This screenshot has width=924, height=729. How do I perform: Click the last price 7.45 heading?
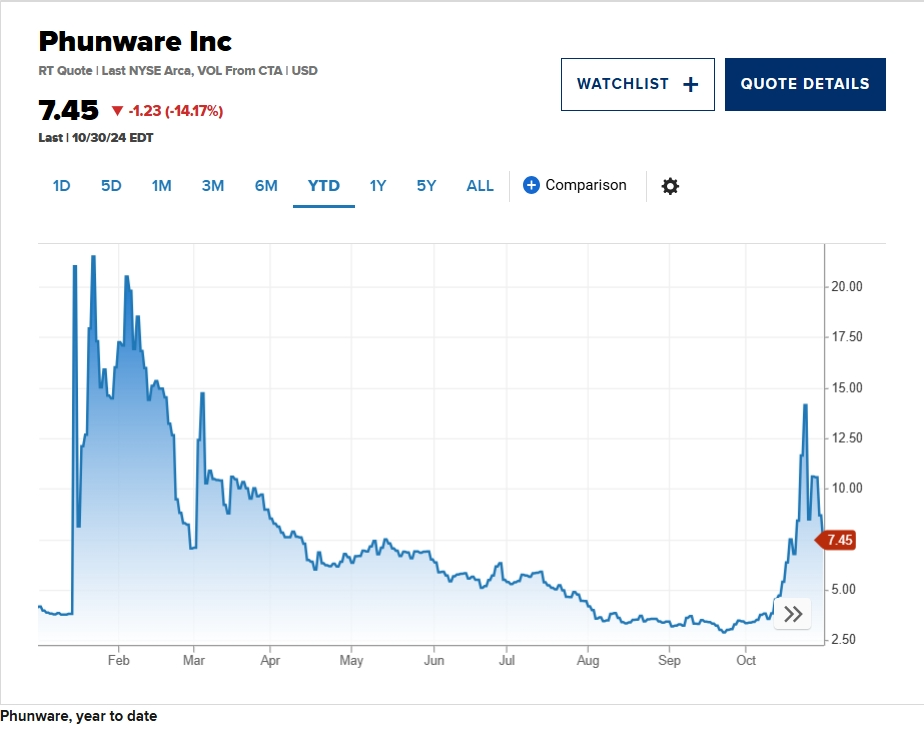click(x=68, y=110)
